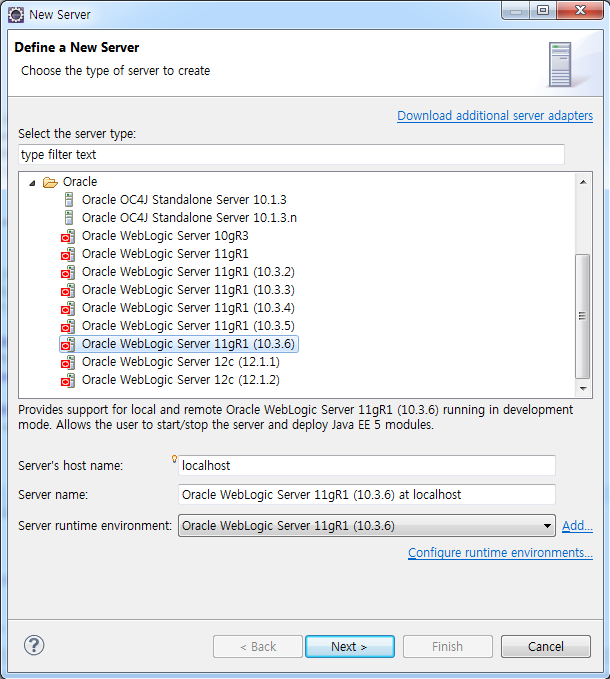The width and height of the screenshot is (610, 679).
Task: Open Configure runtime environments link
Action: (500, 553)
